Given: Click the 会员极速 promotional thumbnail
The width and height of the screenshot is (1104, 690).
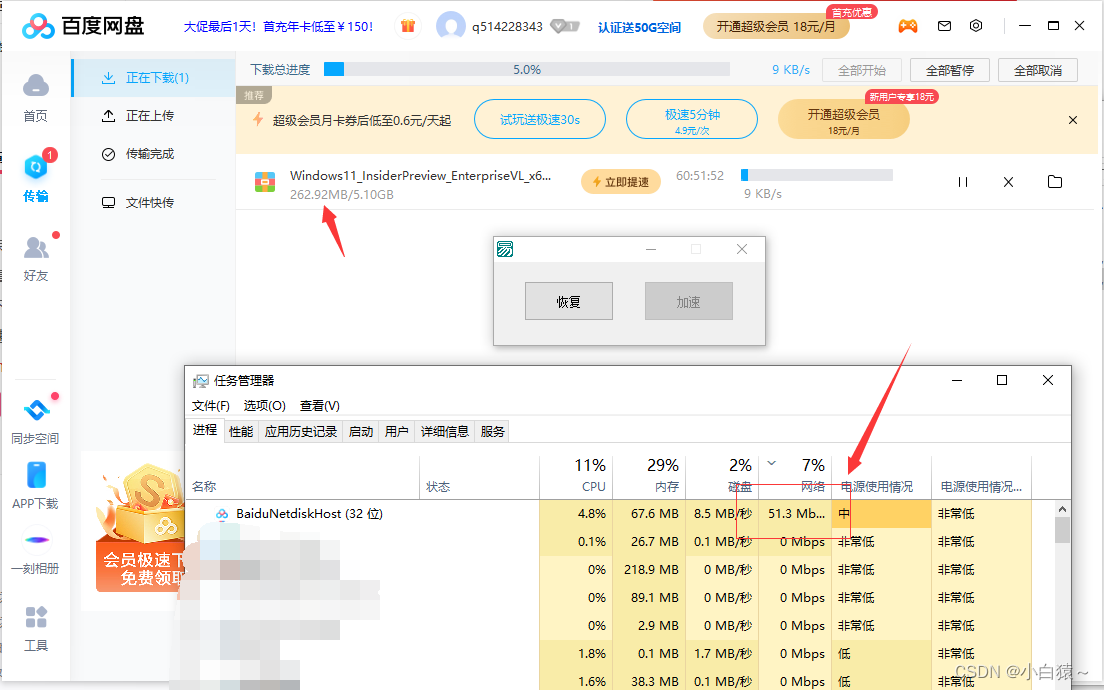Looking at the screenshot, I should click(140, 528).
